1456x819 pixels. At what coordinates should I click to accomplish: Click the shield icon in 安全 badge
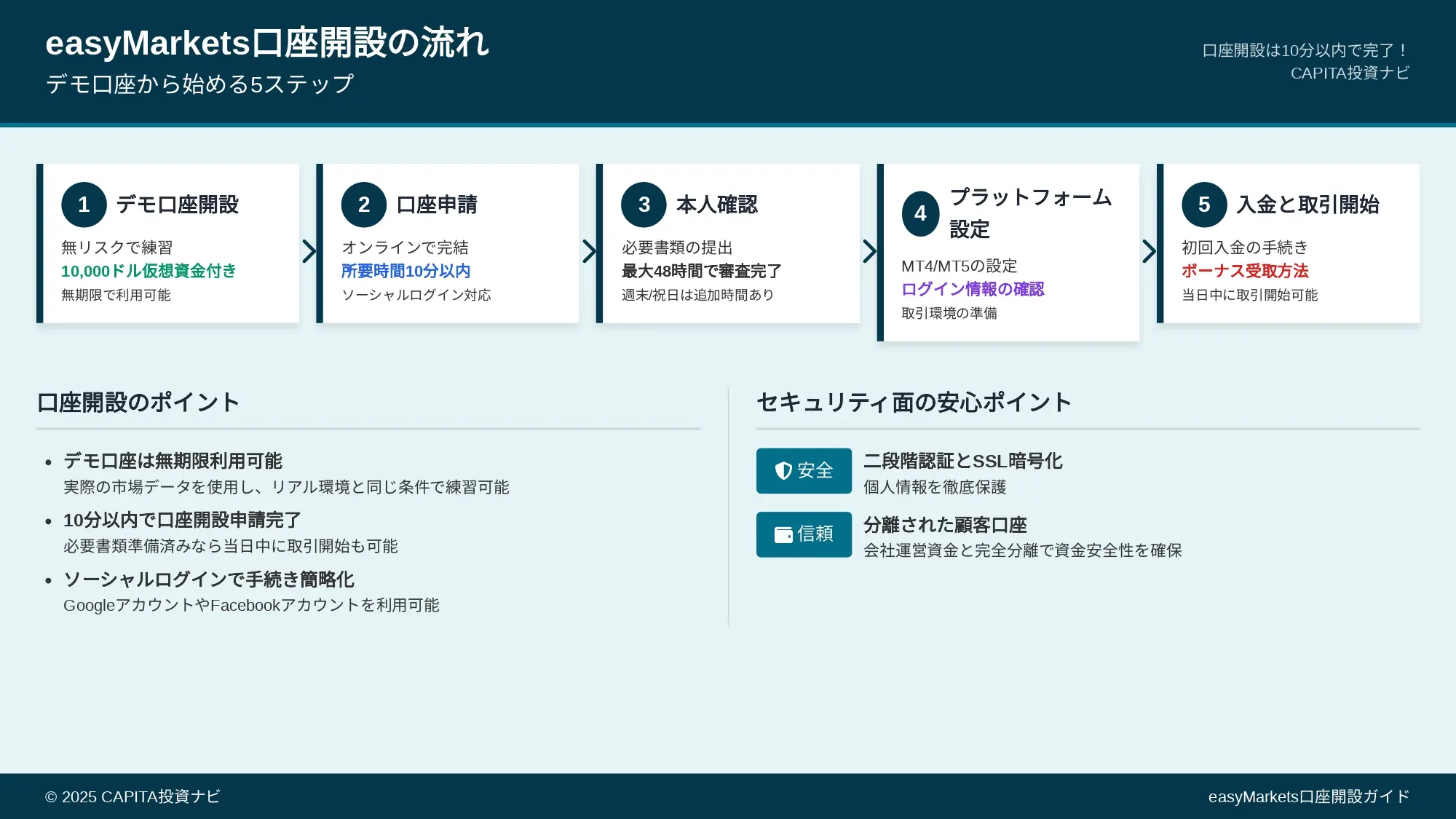783,471
